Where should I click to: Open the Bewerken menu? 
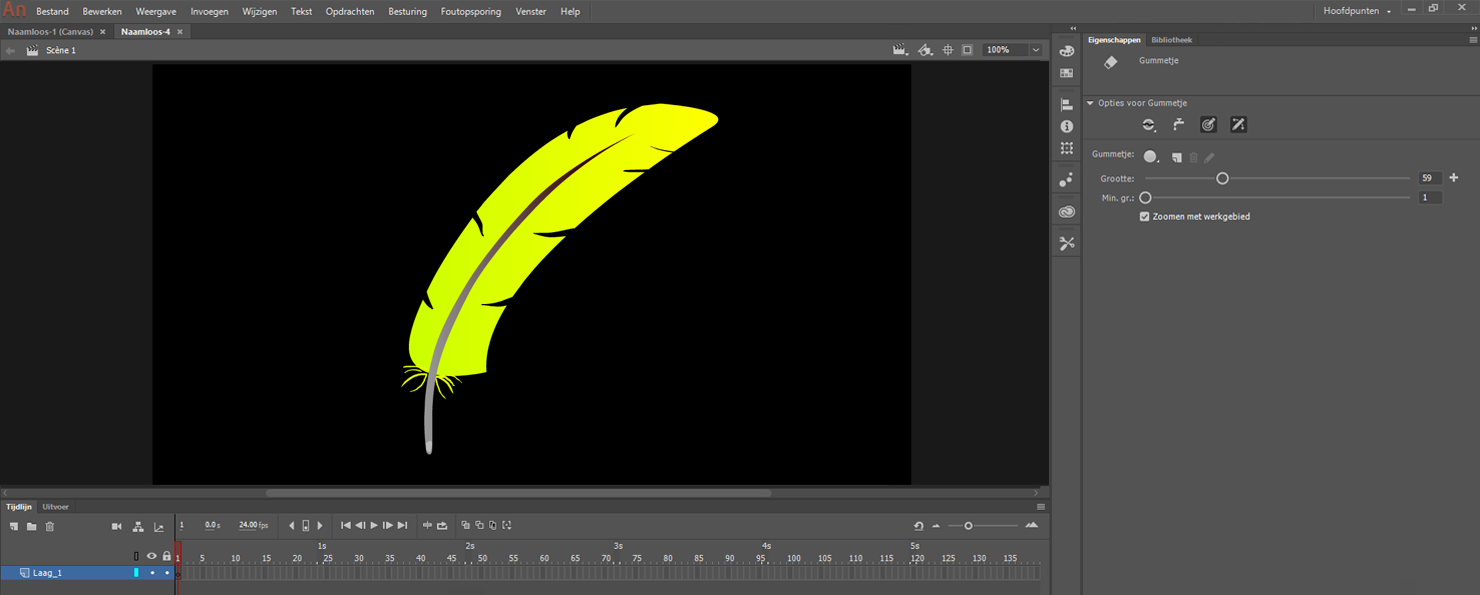(x=102, y=12)
